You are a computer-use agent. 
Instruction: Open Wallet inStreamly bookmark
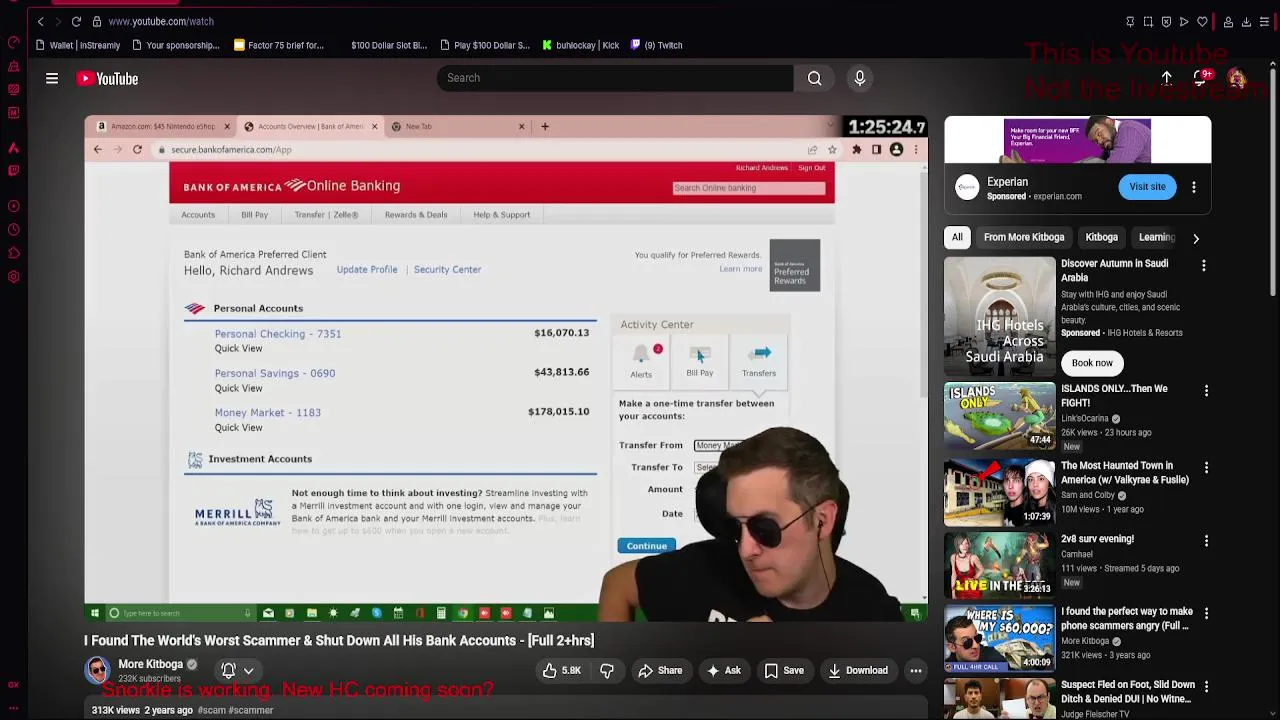[x=77, y=45]
